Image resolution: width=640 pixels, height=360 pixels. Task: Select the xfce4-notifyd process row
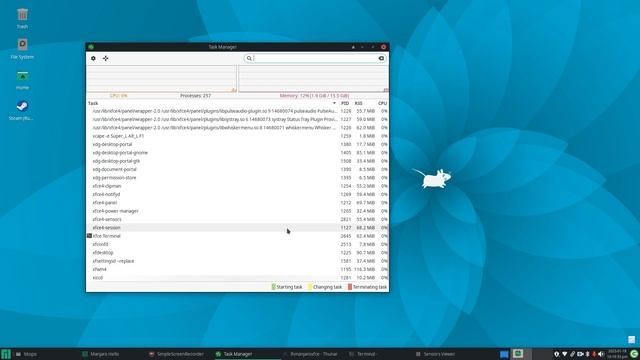click(x=238, y=194)
